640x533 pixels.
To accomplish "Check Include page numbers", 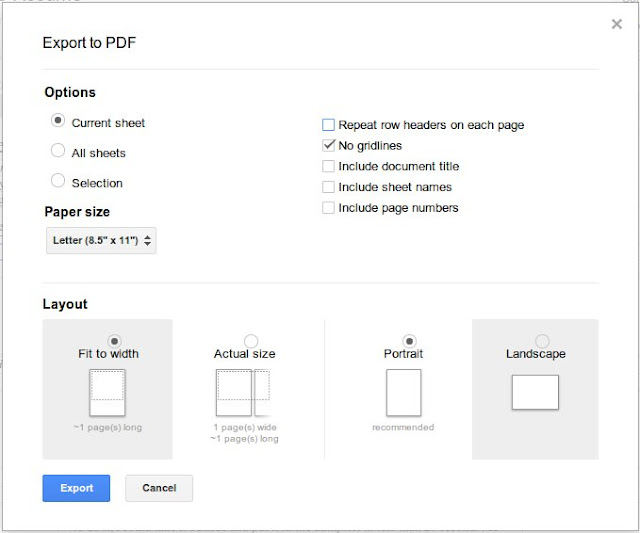I will pyautogui.click(x=328, y=208).
